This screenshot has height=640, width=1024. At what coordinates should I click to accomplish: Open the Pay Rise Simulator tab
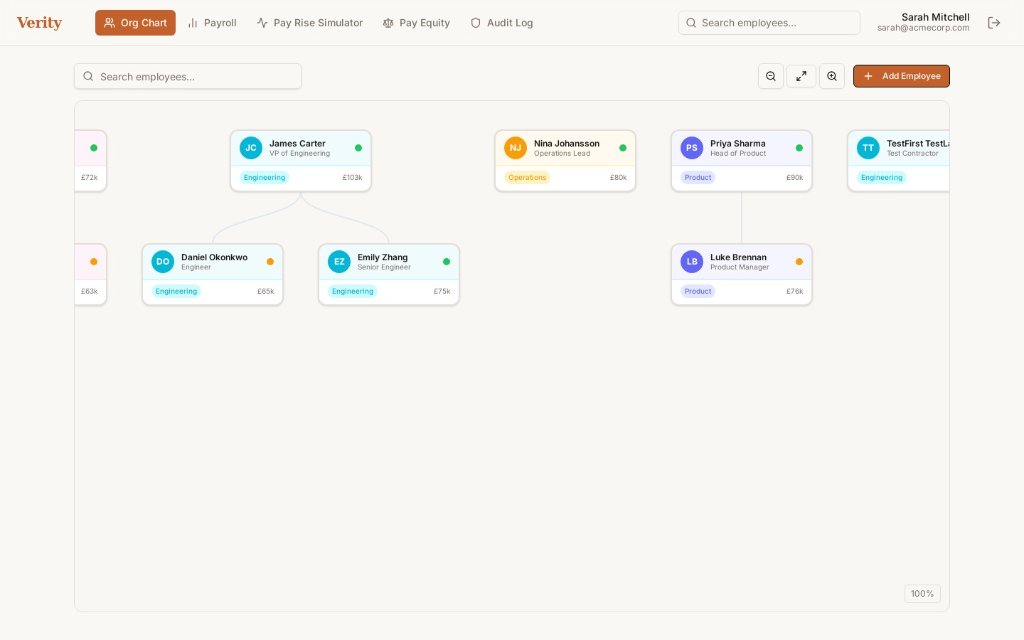[310, 23]
